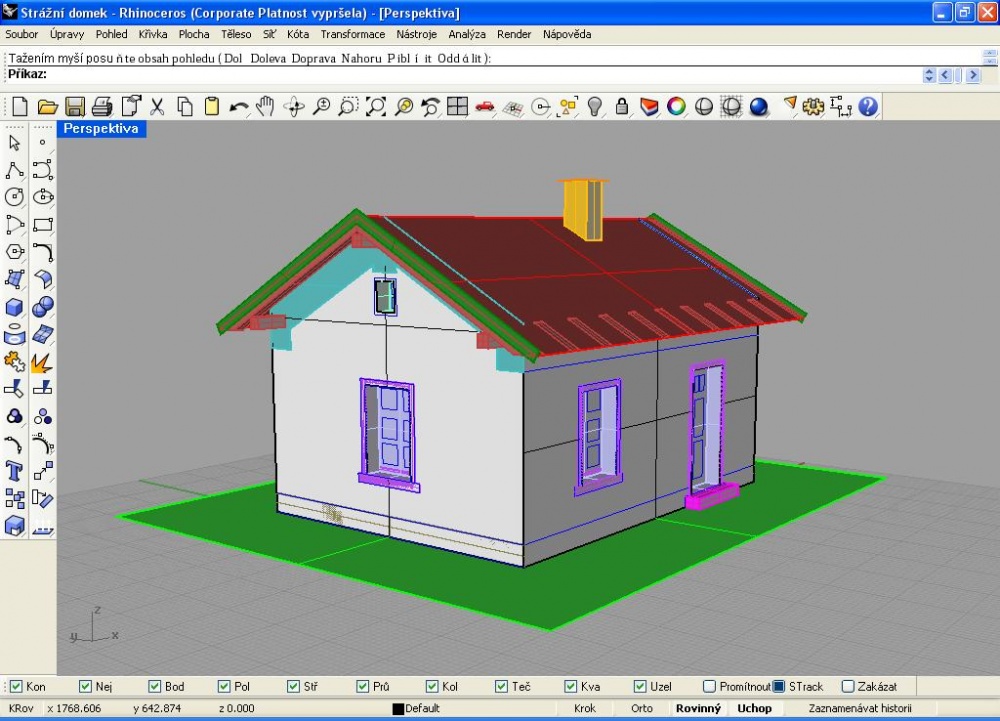
Task: Toggle Orto mode in the status bar
Action: tap(642, 708)
